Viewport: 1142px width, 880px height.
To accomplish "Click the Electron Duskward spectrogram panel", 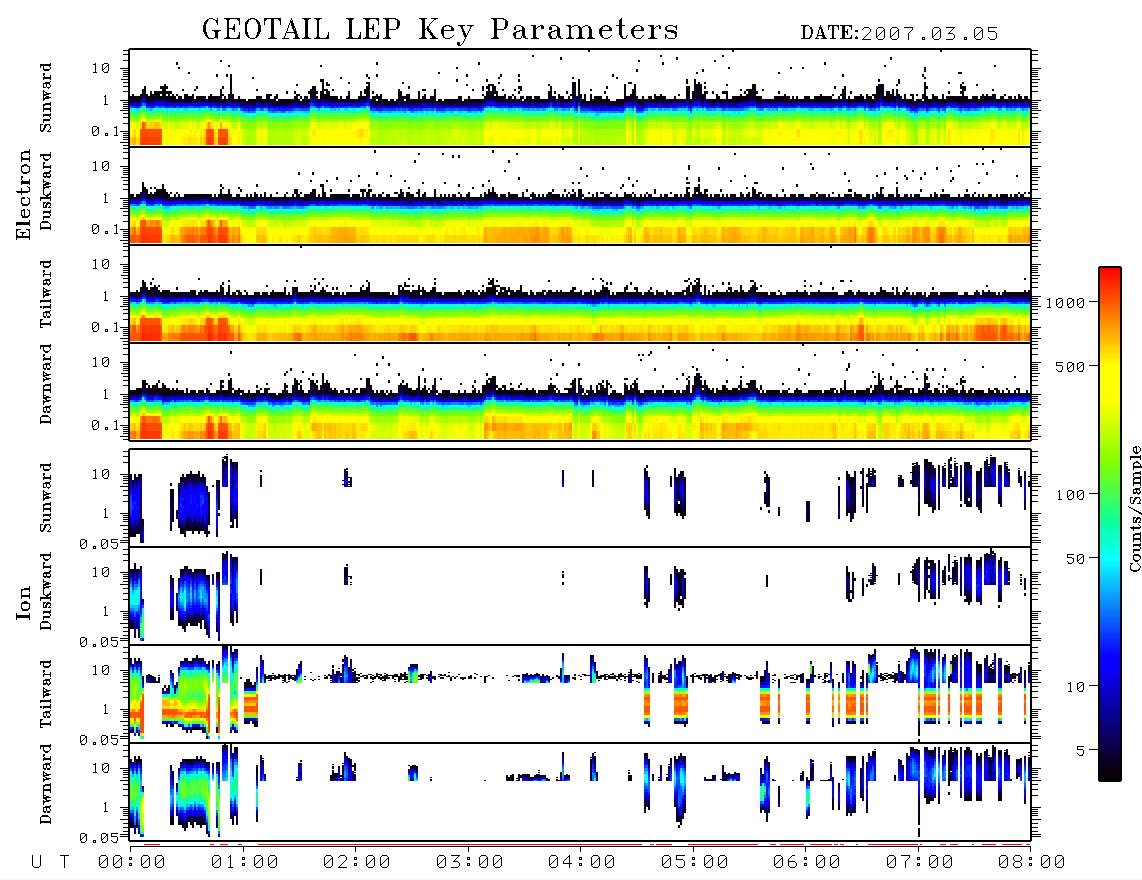I will point(580,195).
